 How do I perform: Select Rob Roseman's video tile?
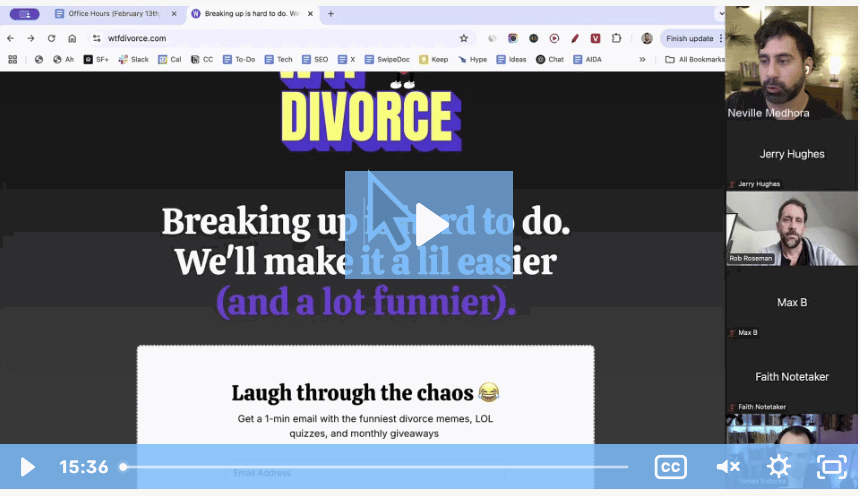791,228
